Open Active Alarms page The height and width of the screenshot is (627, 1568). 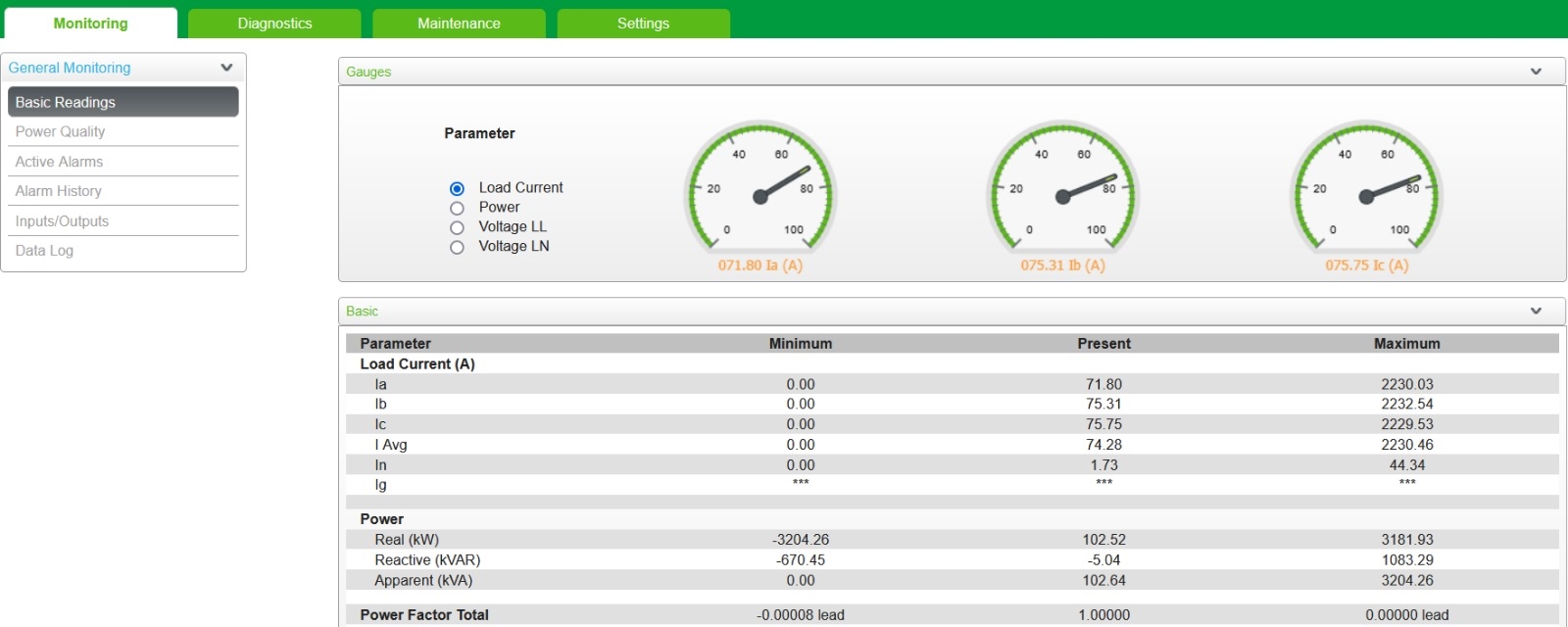59,162
